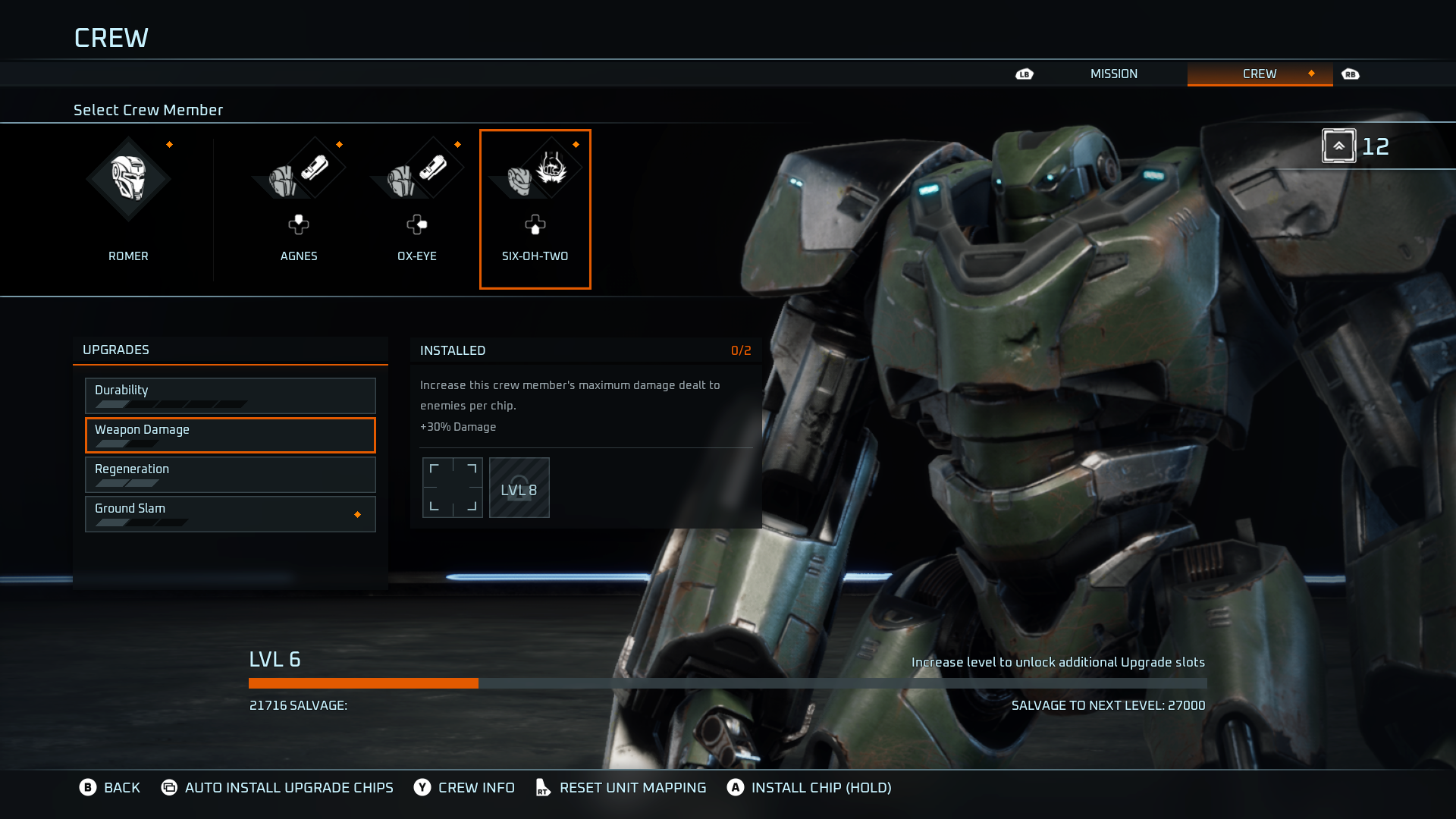1456x819 pixels.
Task: Click the empty chip slot in Installed panel
Action: click(x=452, y=488)
